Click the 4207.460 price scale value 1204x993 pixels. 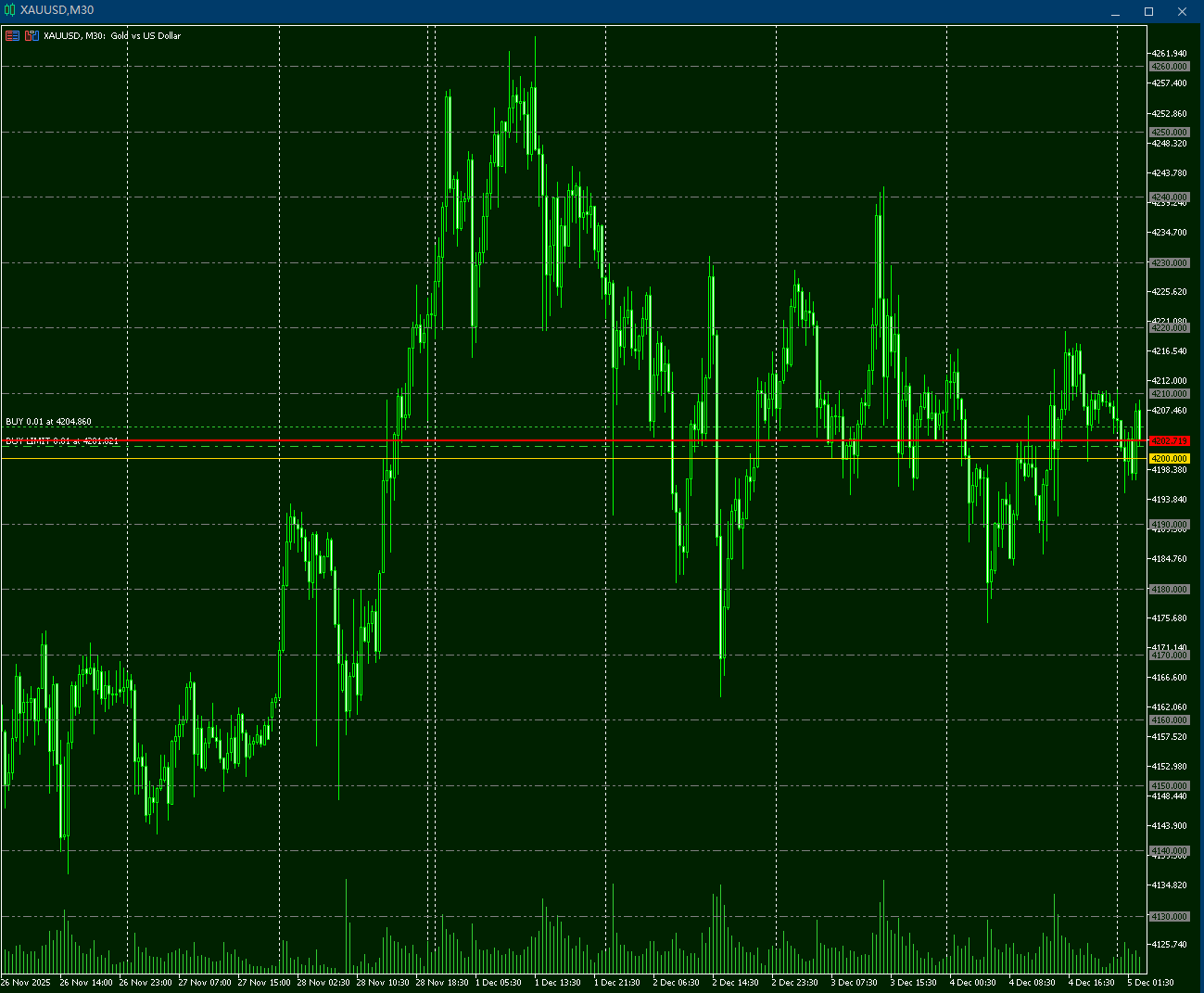(1169, 411)
